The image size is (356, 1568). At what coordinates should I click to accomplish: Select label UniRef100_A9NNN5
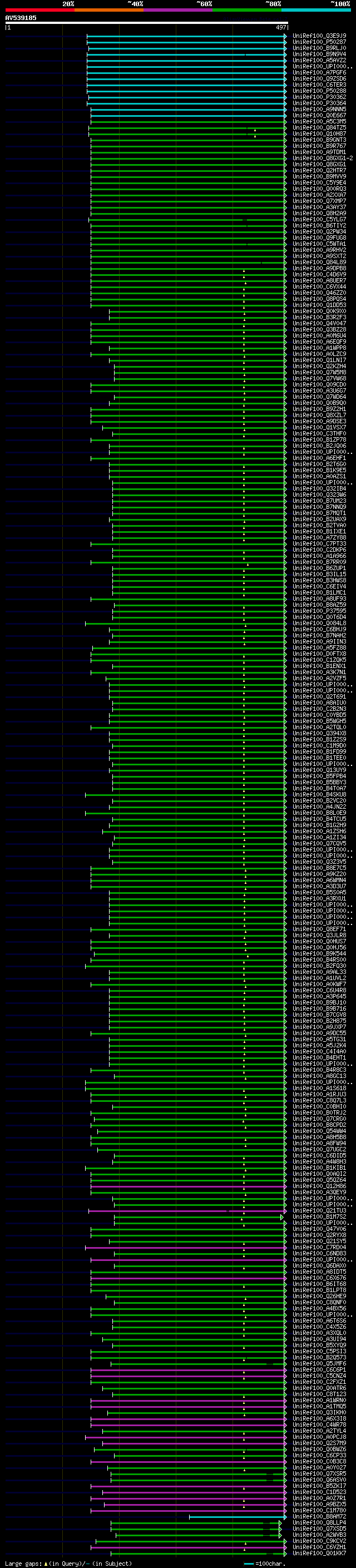(x=319, y=109)
